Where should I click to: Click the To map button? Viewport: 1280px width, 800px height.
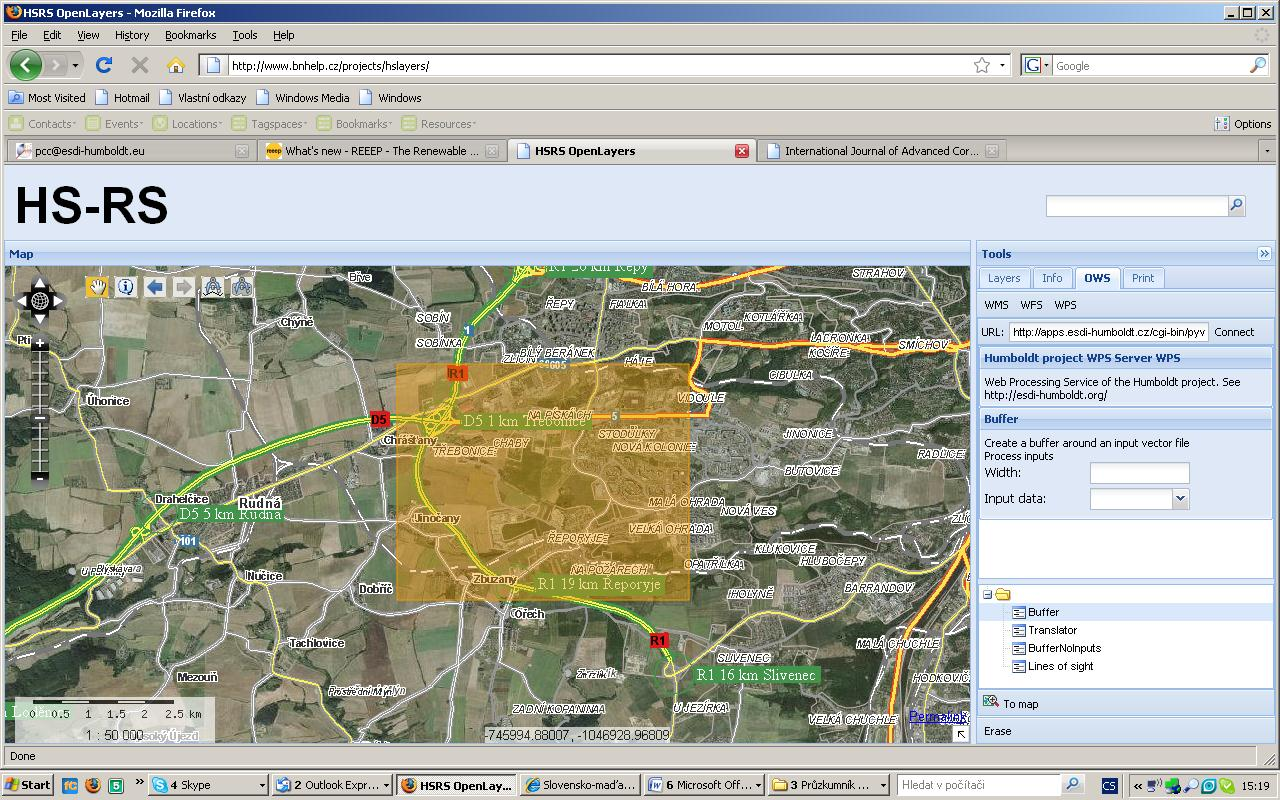pos(1012,704)
